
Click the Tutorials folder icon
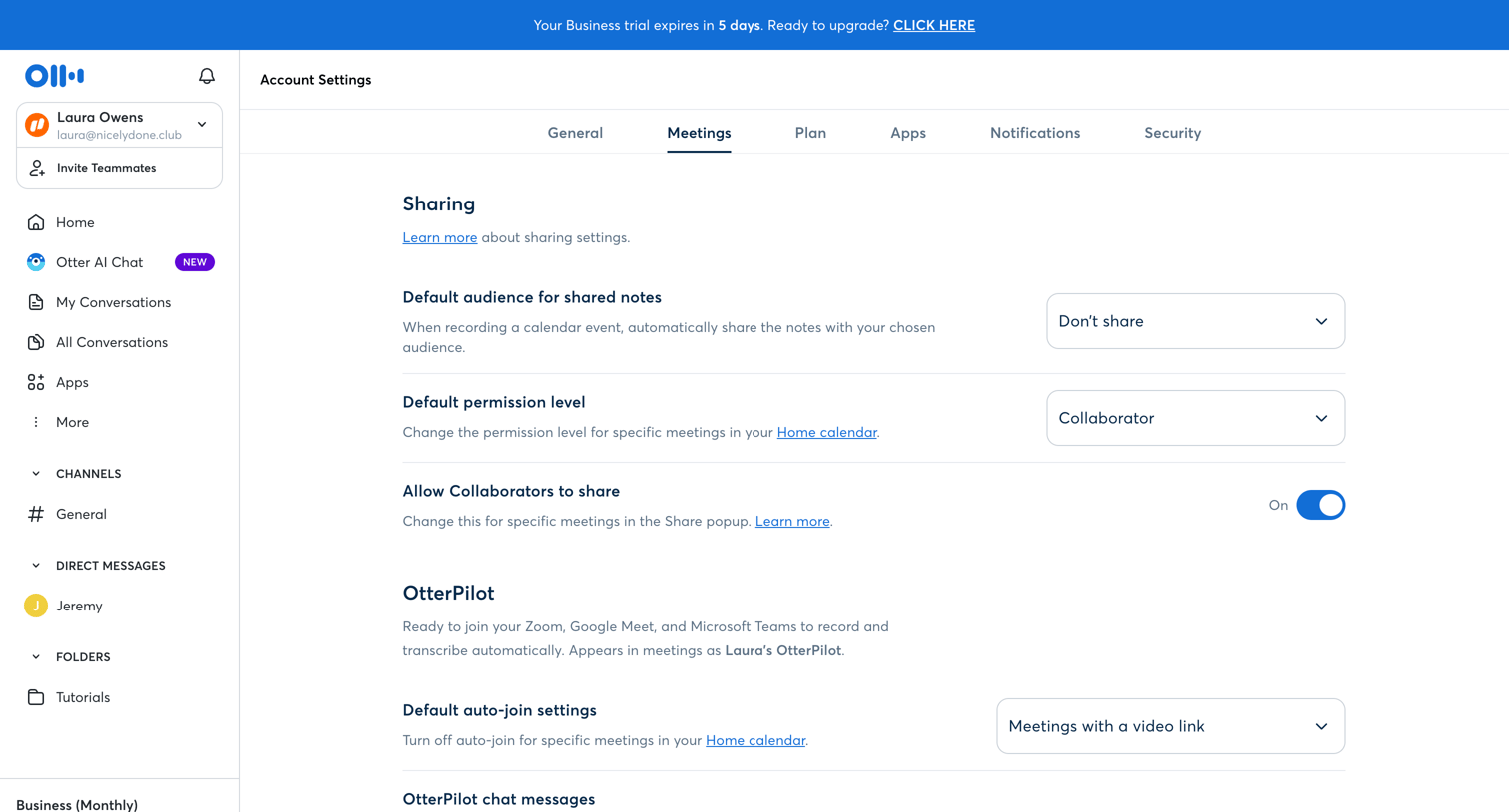tap(36, 697)
